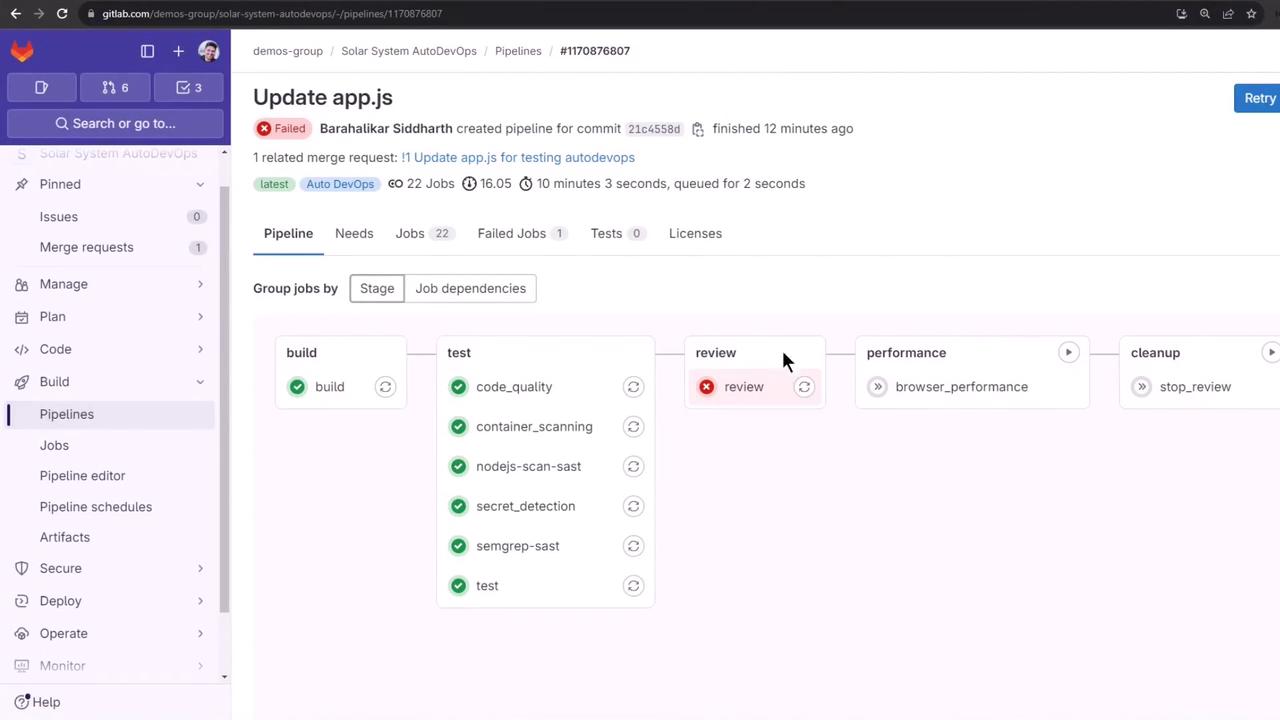
Task: Click the browser address bar
Action: pyautogui.click(x=620, y=14)
